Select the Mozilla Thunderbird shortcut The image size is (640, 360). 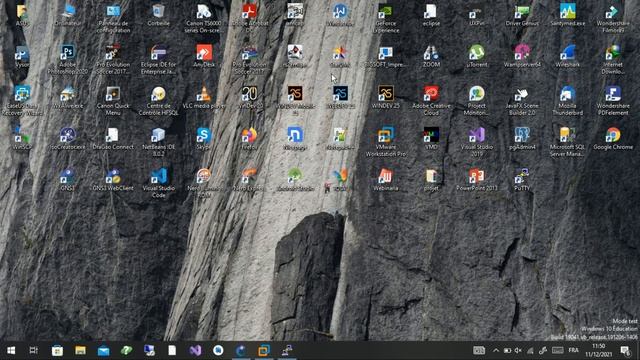[567, 101]
